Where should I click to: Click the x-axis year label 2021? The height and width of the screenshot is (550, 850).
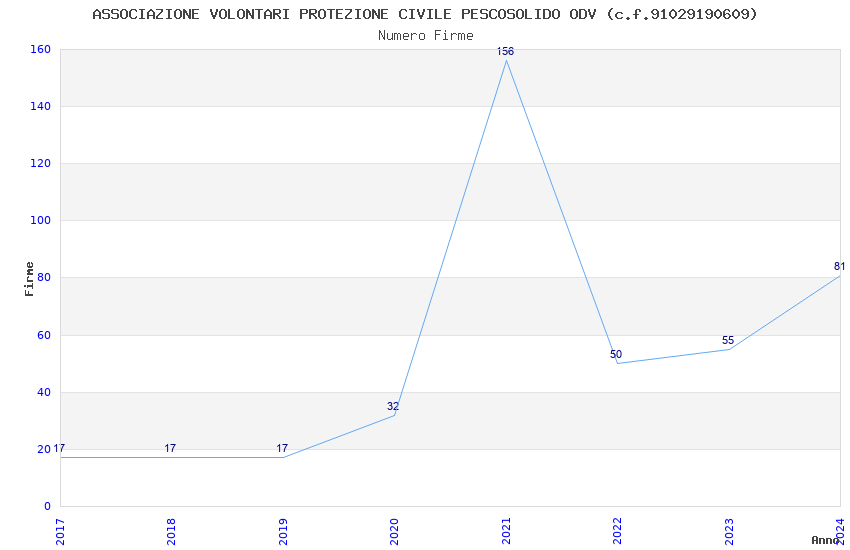506,532
